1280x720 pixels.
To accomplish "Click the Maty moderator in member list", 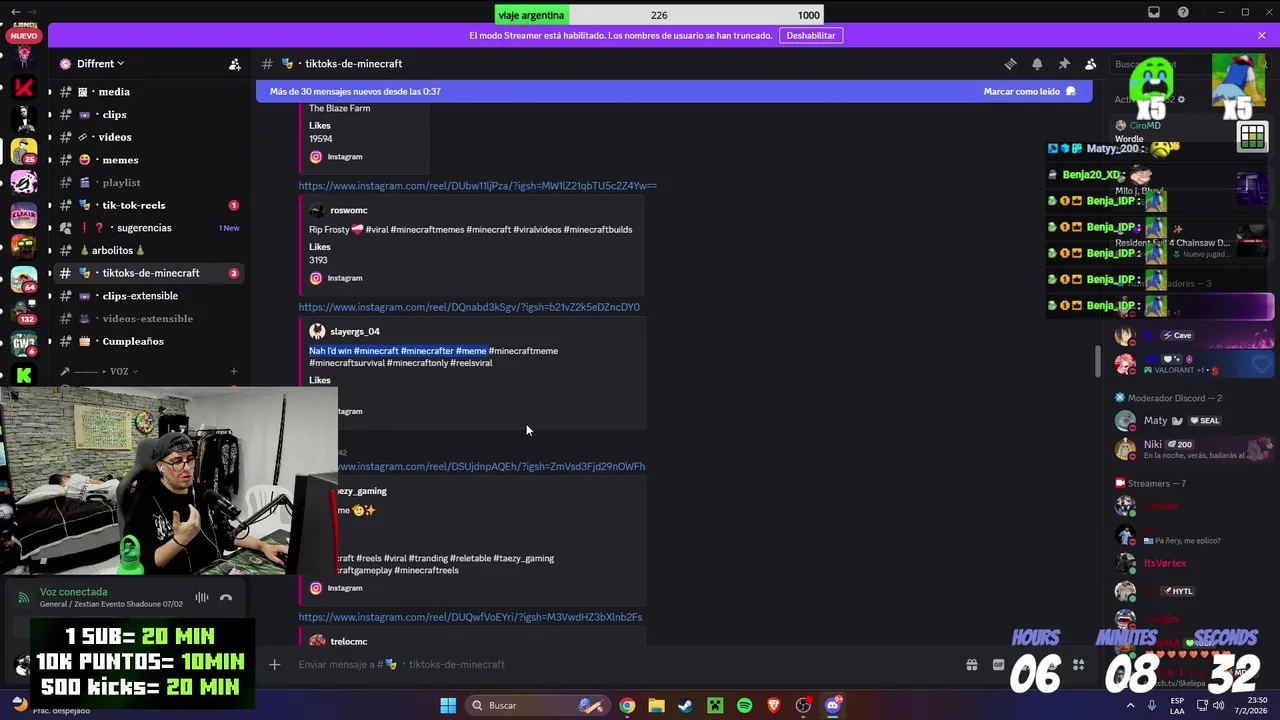I will point(1190,421).
